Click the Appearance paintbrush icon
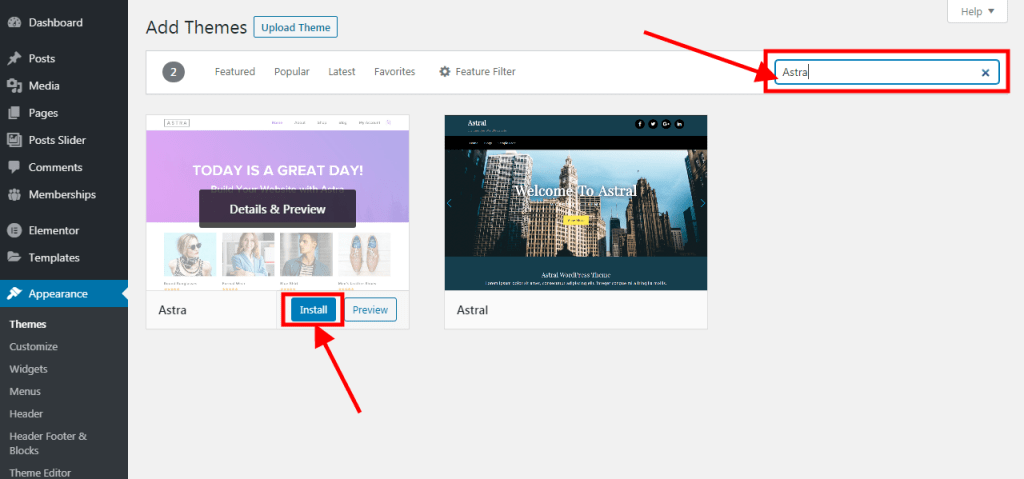Image resolution: width=1024 pixels, height=479 pixels. (14, 293)
